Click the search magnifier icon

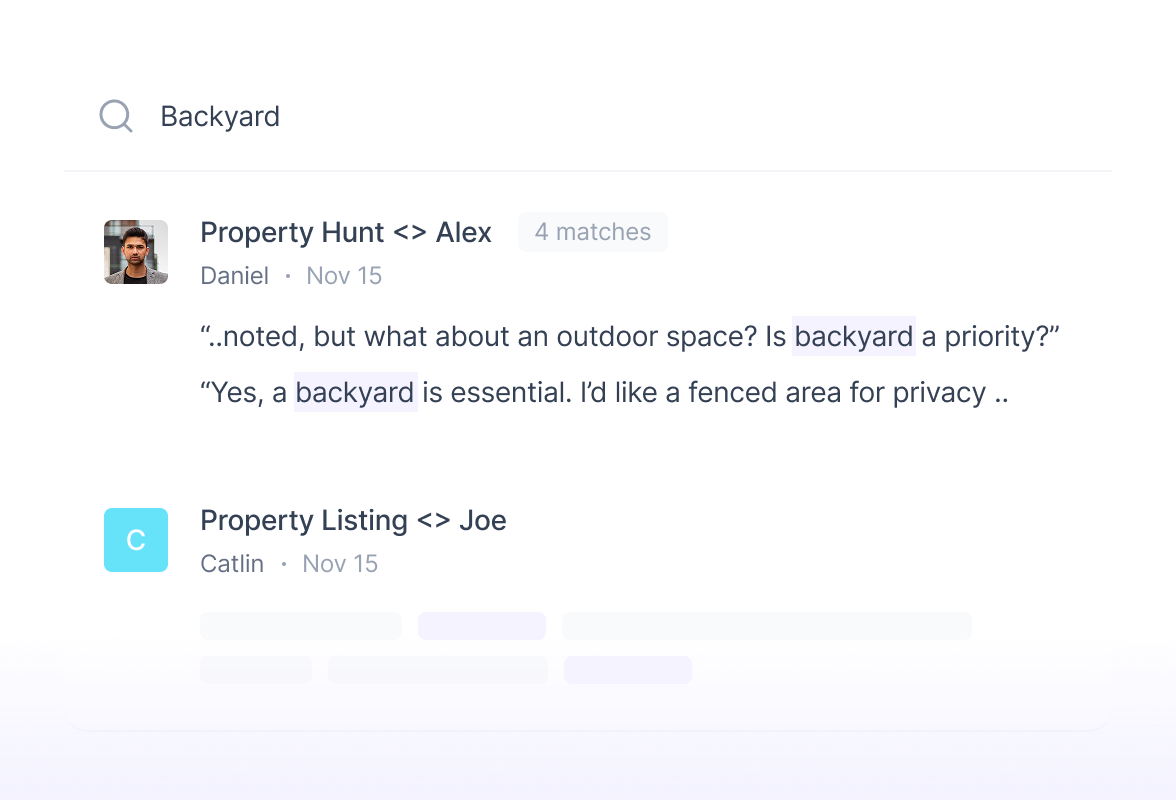click(116, 117)
